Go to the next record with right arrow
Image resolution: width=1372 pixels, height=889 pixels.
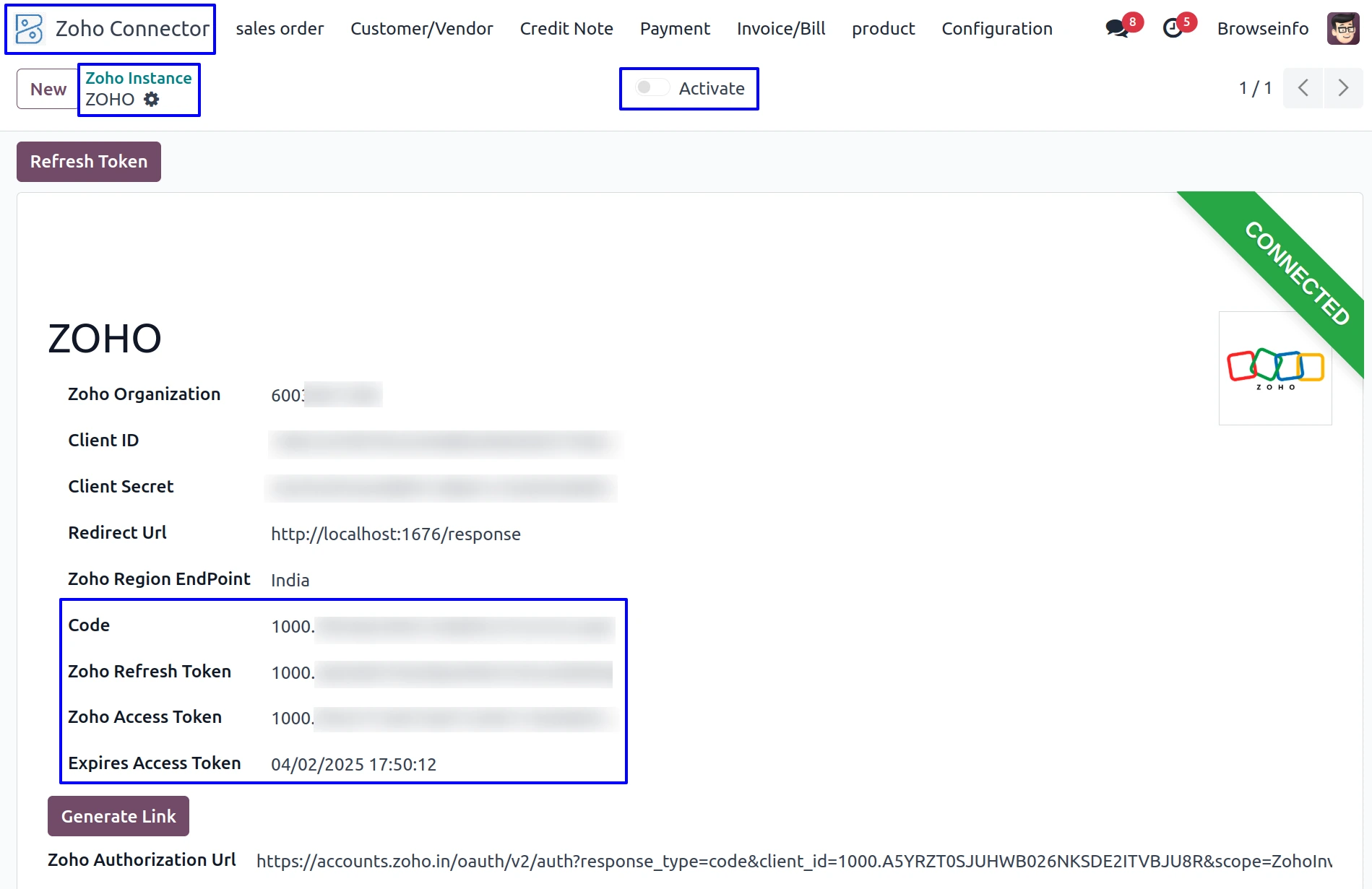tap(1342, 88)
